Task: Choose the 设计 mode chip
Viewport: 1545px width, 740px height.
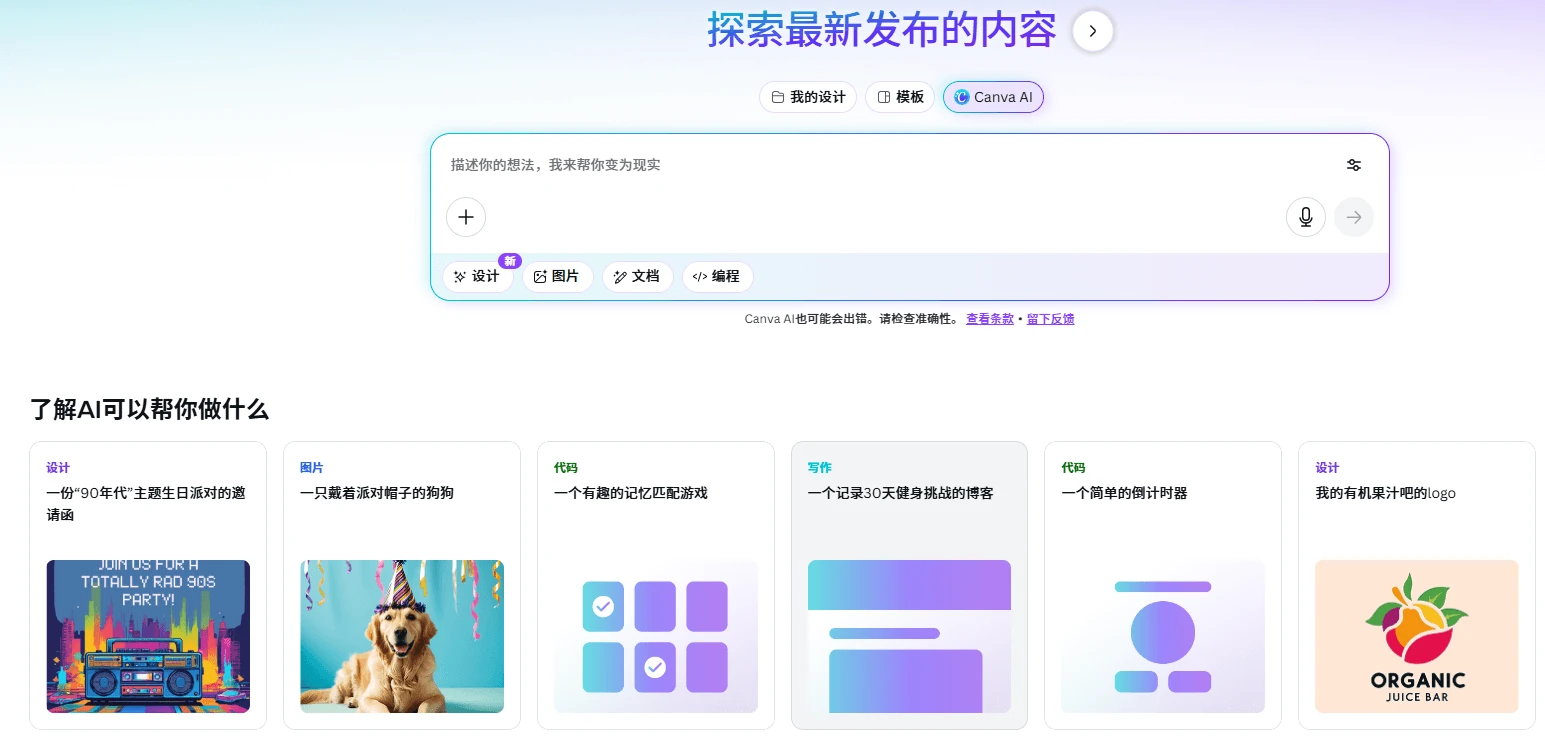Action: pos(477,276)
